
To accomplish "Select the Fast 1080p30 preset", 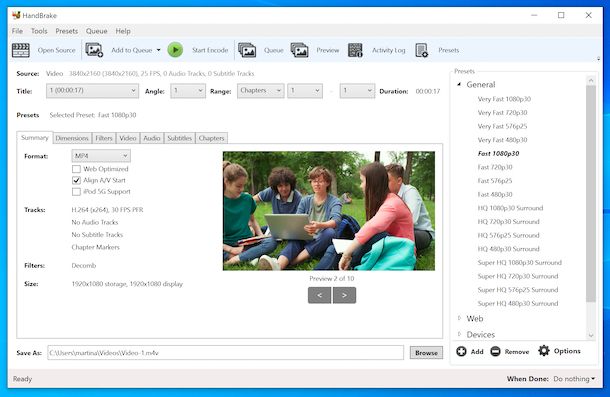I will click(498, 153).
